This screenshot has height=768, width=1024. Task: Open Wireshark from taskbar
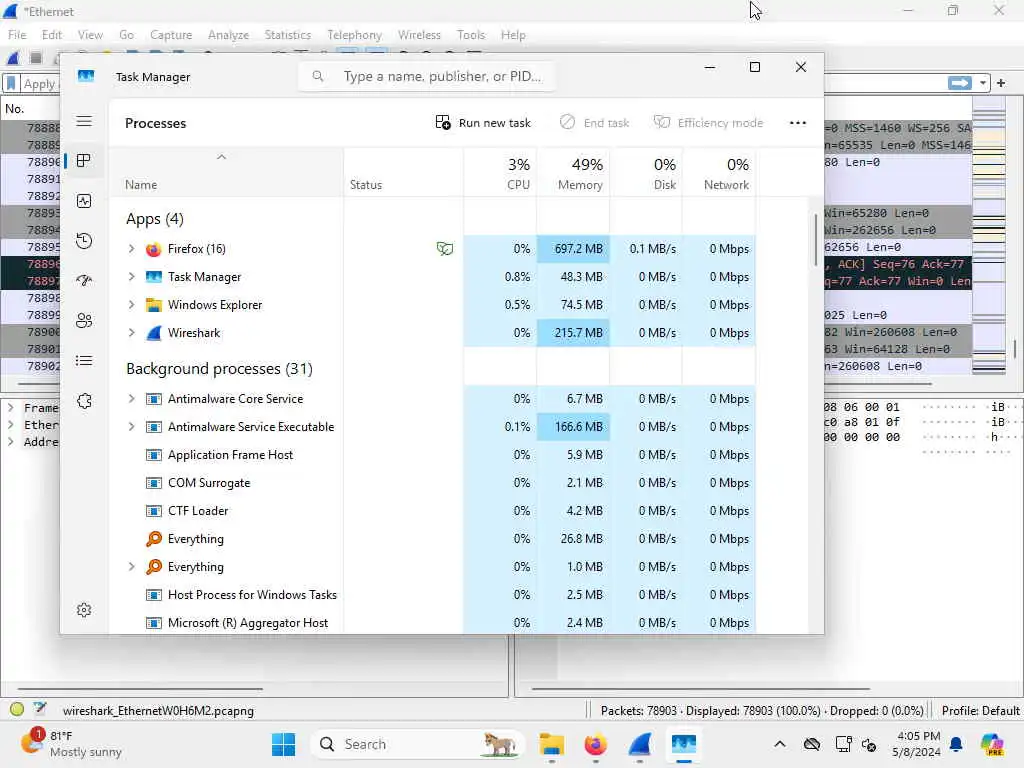coord(639,744)
